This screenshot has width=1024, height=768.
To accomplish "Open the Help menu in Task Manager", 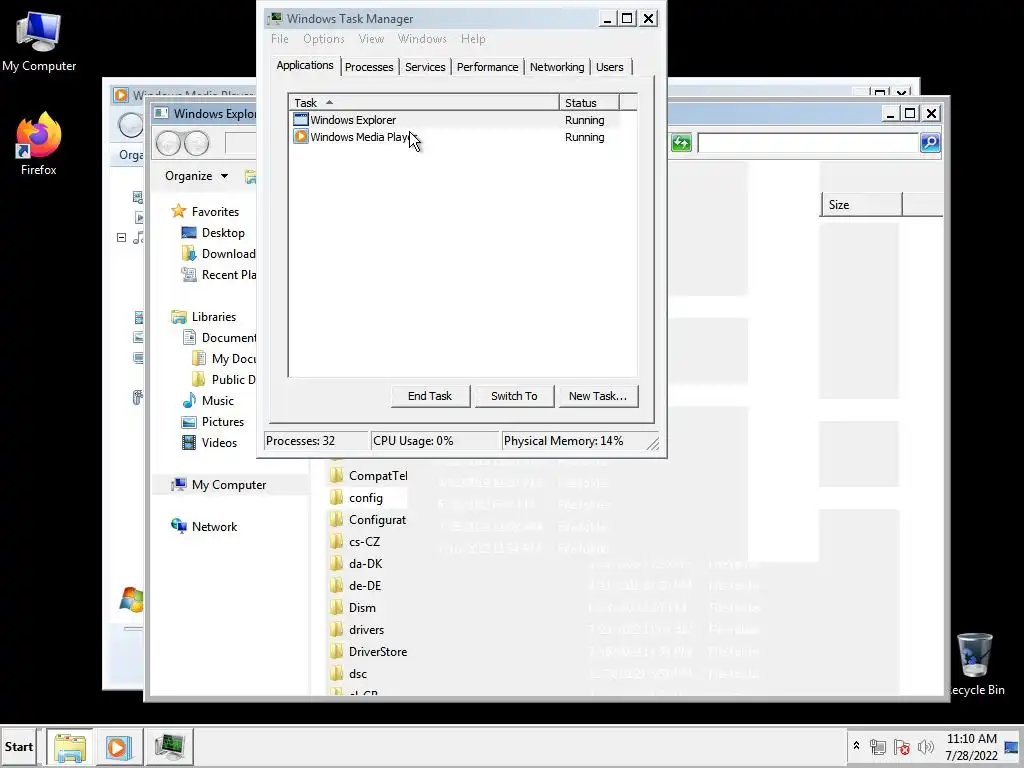I will tap(473, 39).
